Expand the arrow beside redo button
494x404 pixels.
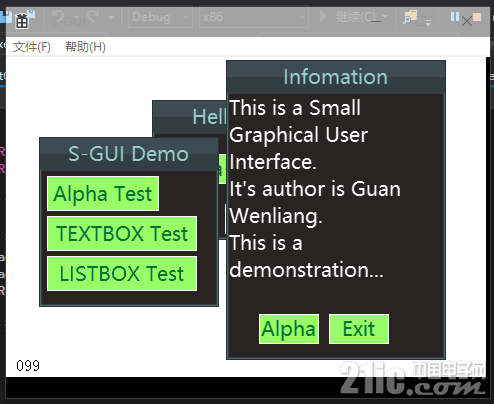coord(111,17)
